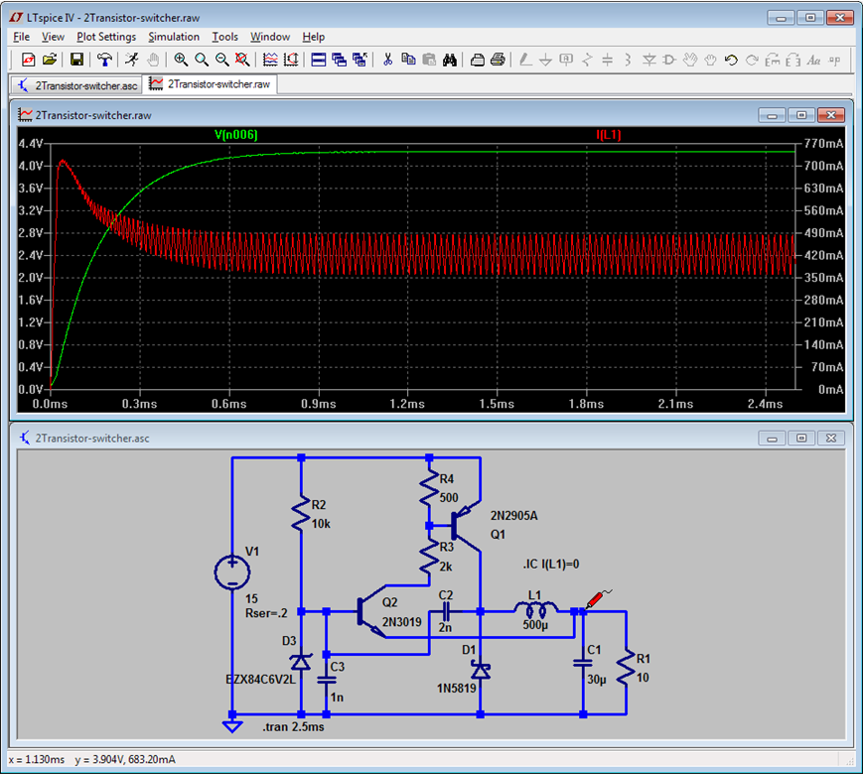The width and height of the screenshot is (863, 774).
Task: Click the Zoom In magnifier icon
Action: click(181, 60)
